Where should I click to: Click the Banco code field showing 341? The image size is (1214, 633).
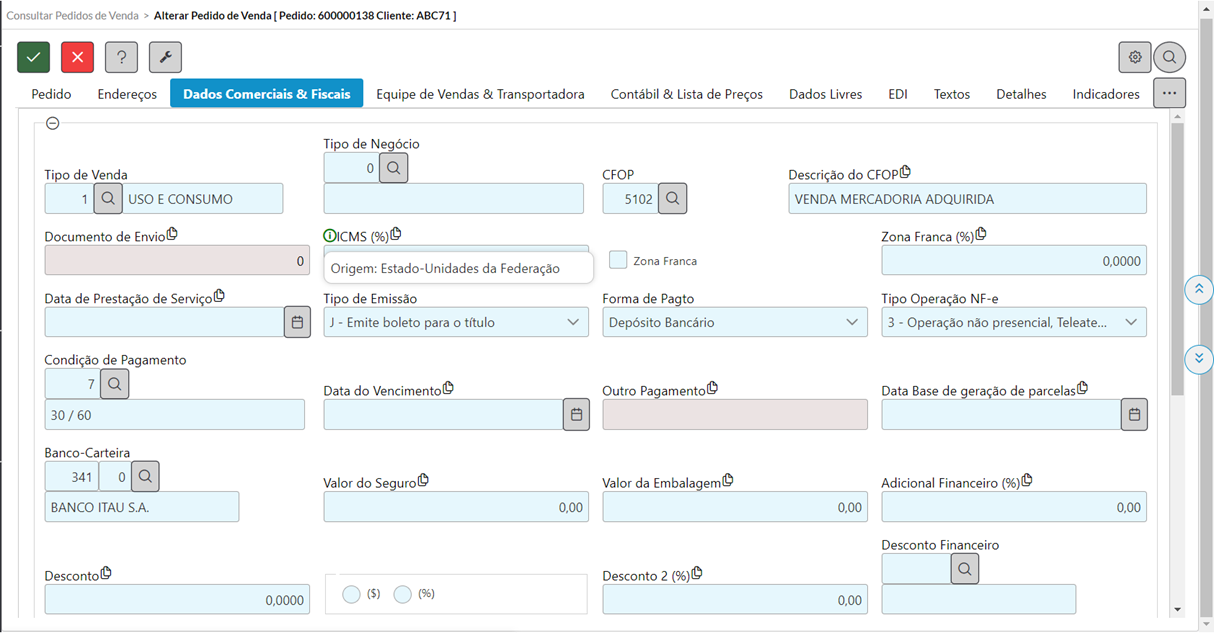(x=72, y=476)
